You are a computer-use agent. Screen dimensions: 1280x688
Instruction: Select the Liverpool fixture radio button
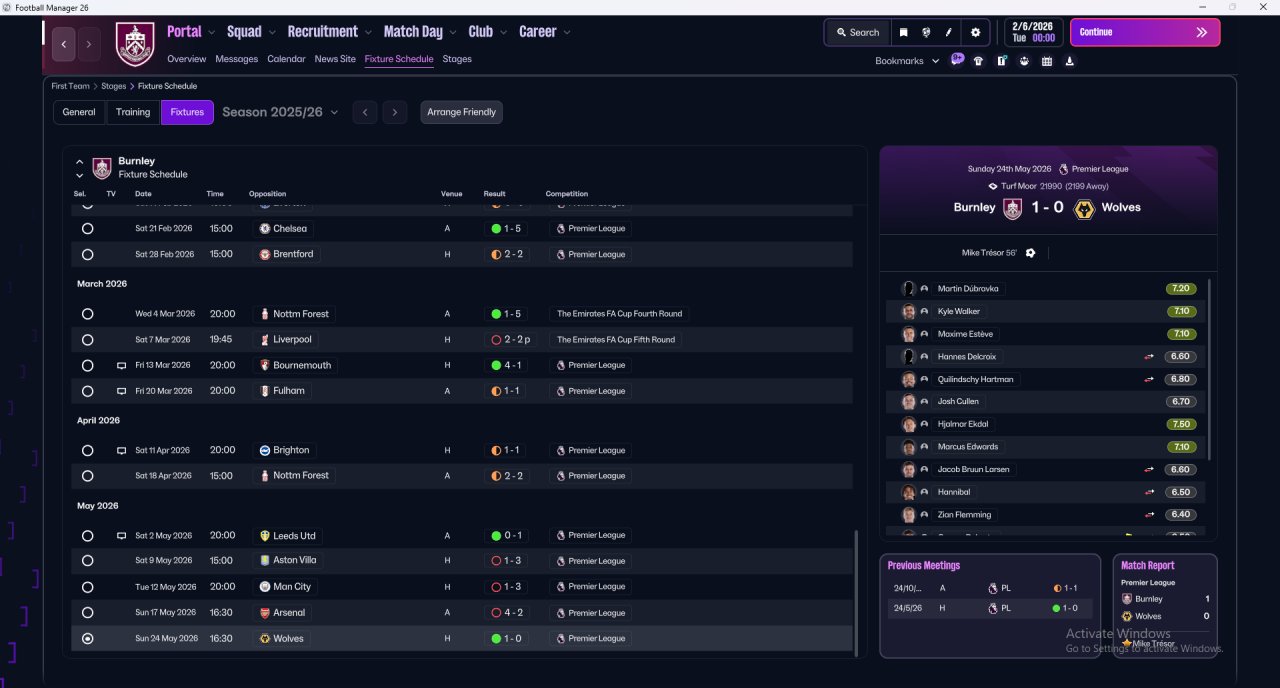(x=88, y=340)
